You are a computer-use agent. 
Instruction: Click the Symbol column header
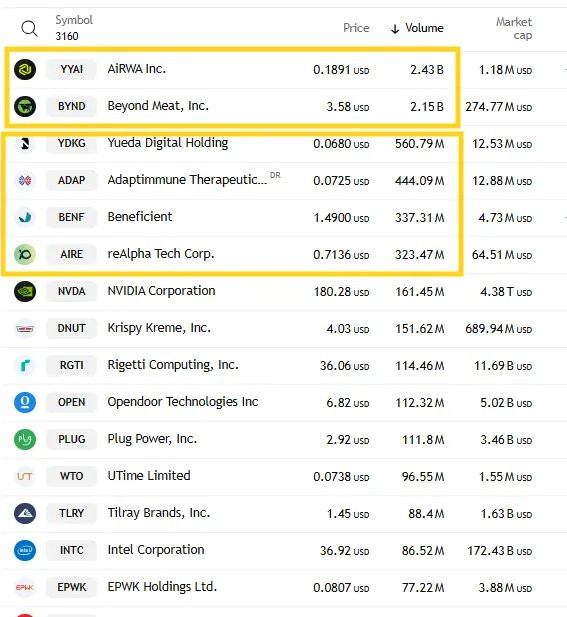(x=74, y=20)
